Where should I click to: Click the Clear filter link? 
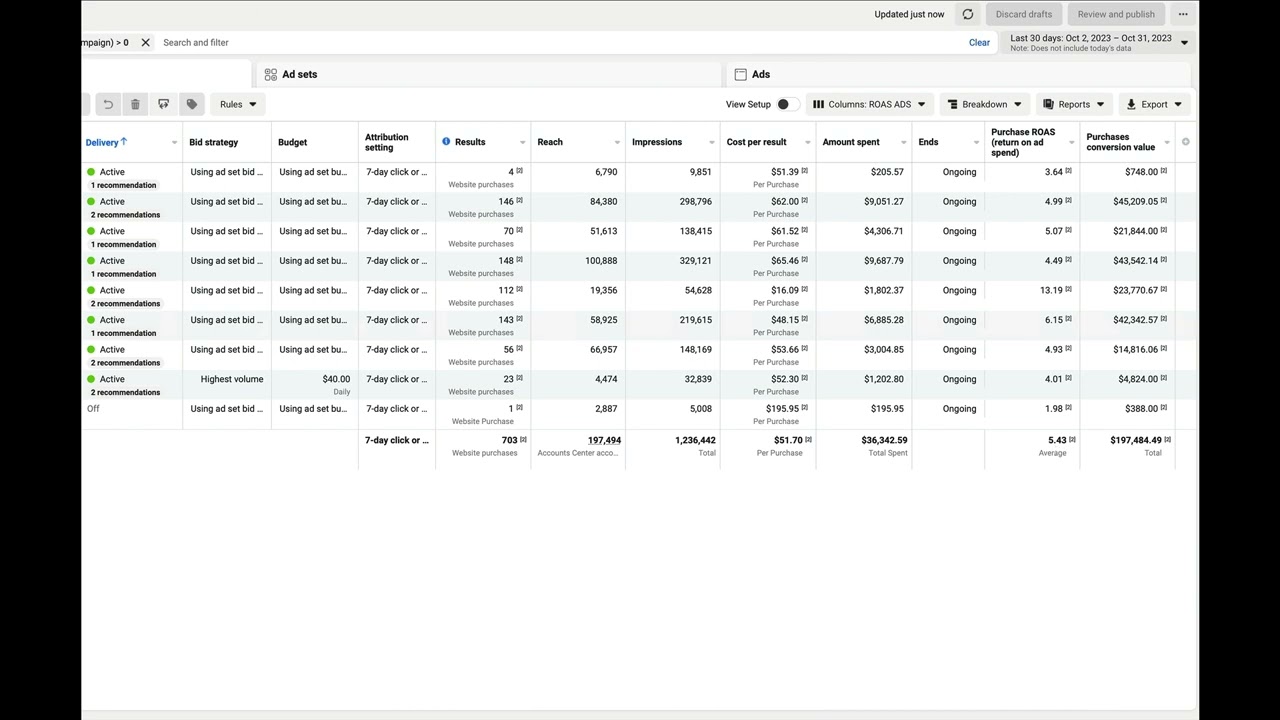tap(979, 42)
